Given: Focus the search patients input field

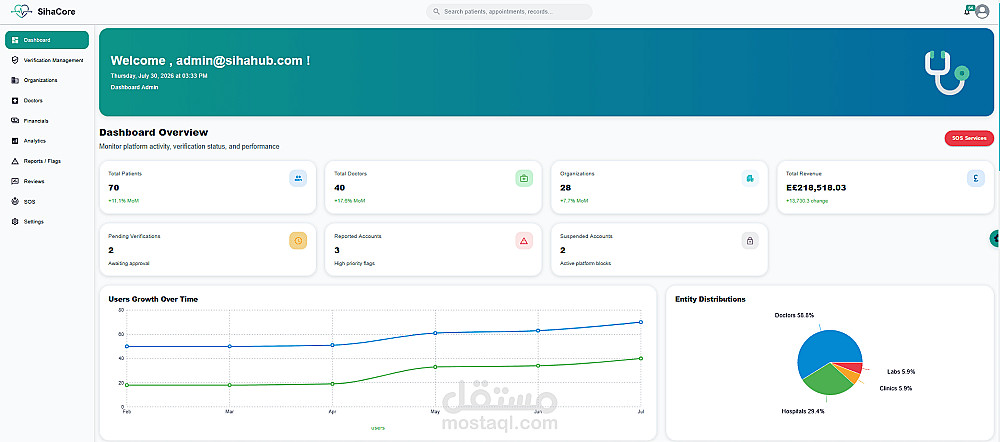Looking at the screenshot, I should (x=509, y=11).
